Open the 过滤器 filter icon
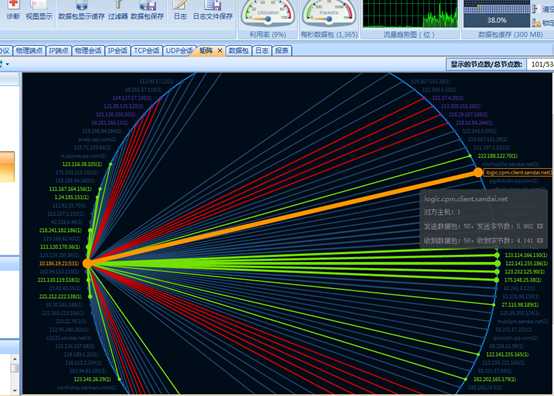 118,10
